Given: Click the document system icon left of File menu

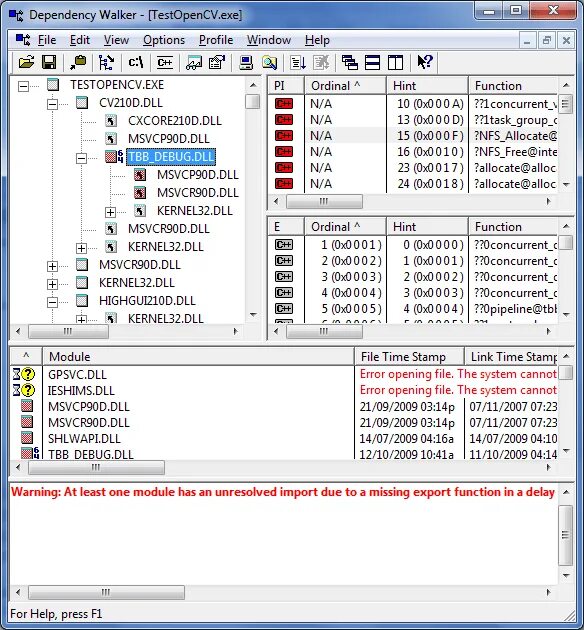Looking at the screenshot, I should pyautogui.click(x=22, y=40).
